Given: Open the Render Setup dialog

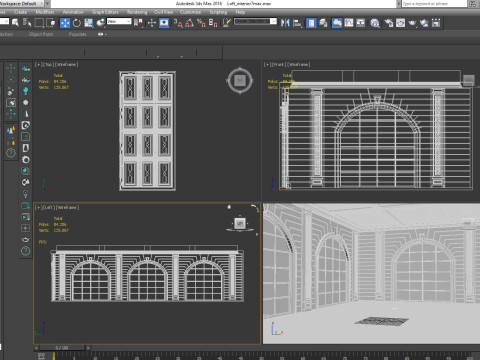Looking at the screenshot, I should 389,23.
